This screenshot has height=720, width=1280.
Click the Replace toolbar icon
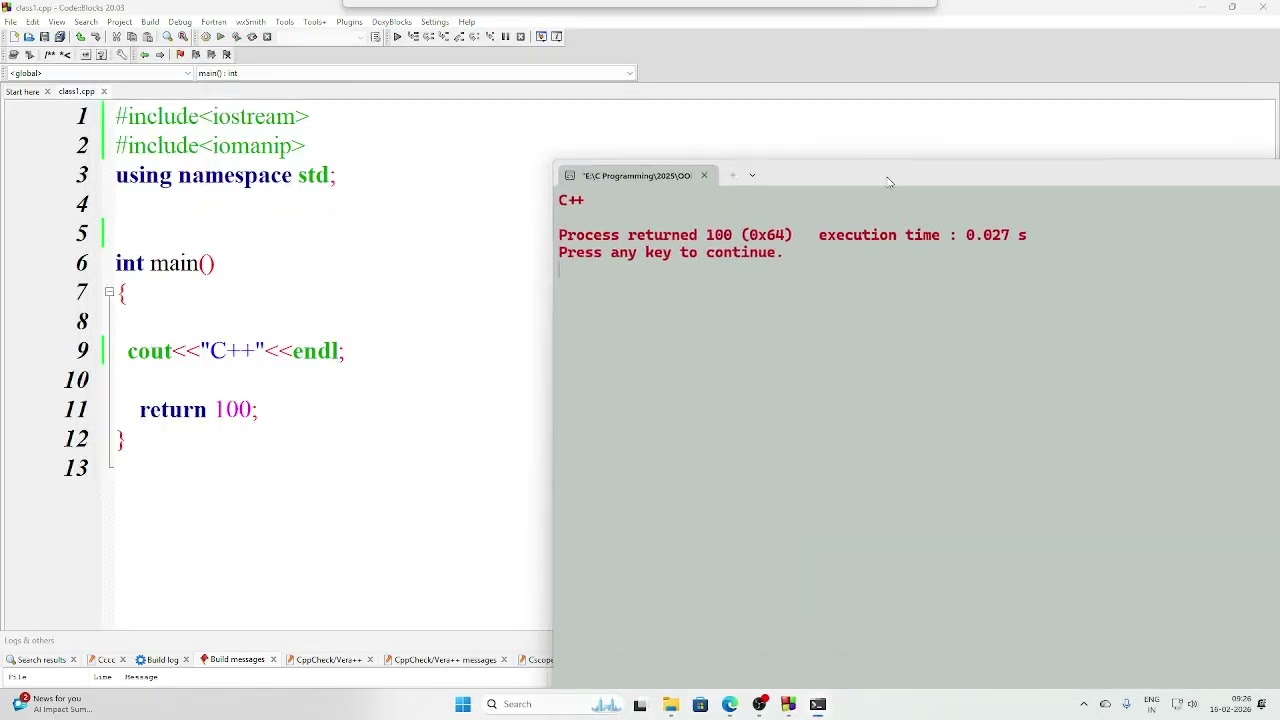[x=183, y=37]
